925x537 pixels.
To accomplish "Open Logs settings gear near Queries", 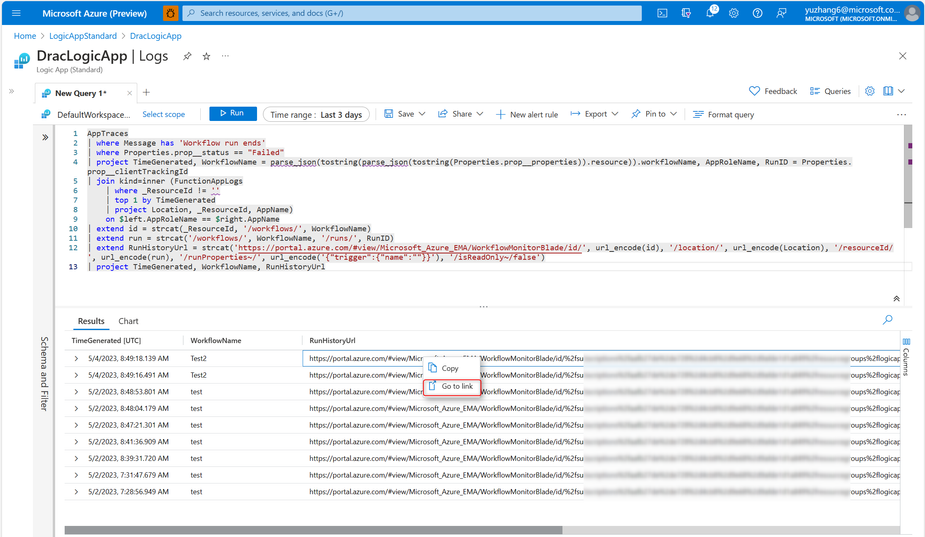I will [870, 91].
